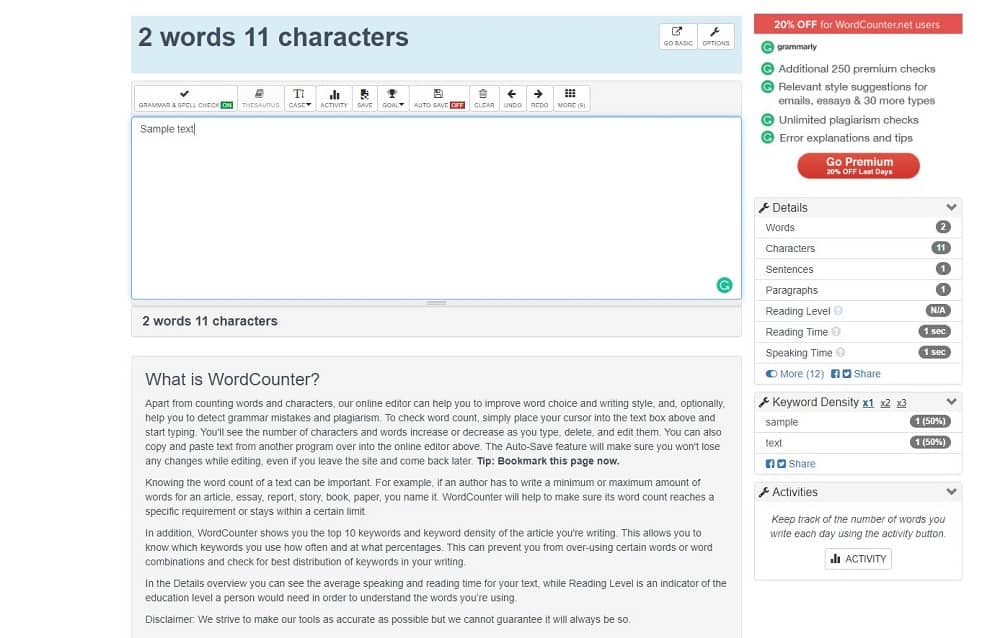Click the Go Basic button
Image resolution: width=1000 pixels, height=638 pixels.
[678, 36]
